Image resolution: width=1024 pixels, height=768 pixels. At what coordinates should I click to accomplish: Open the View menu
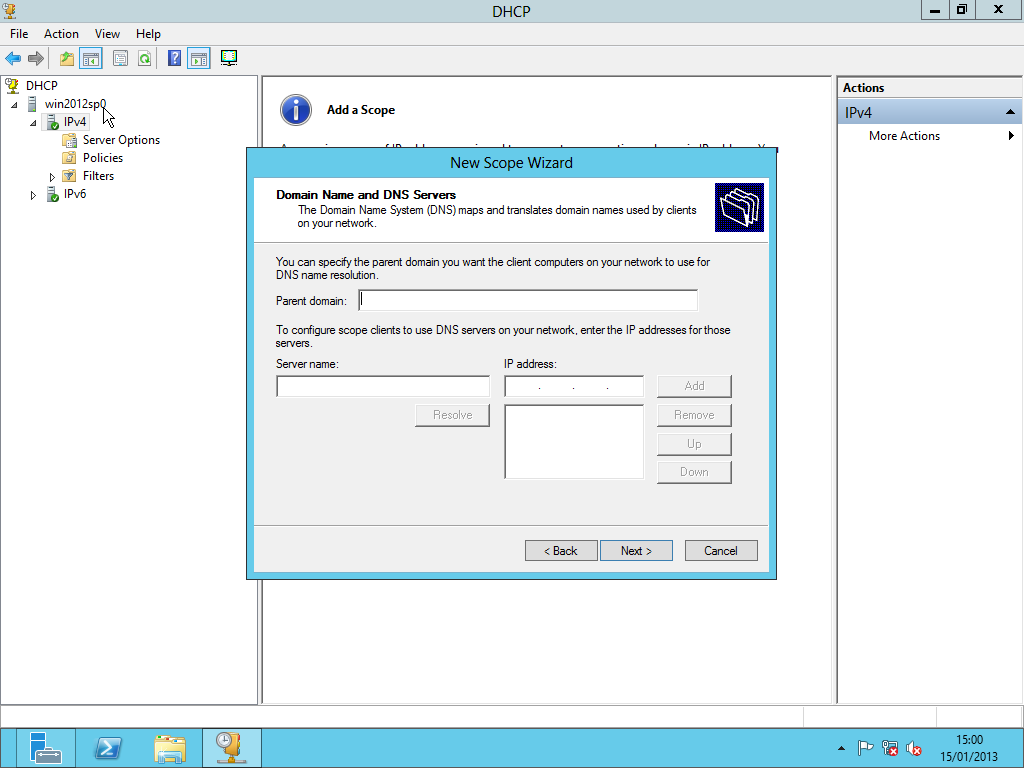tap(107, 34)
